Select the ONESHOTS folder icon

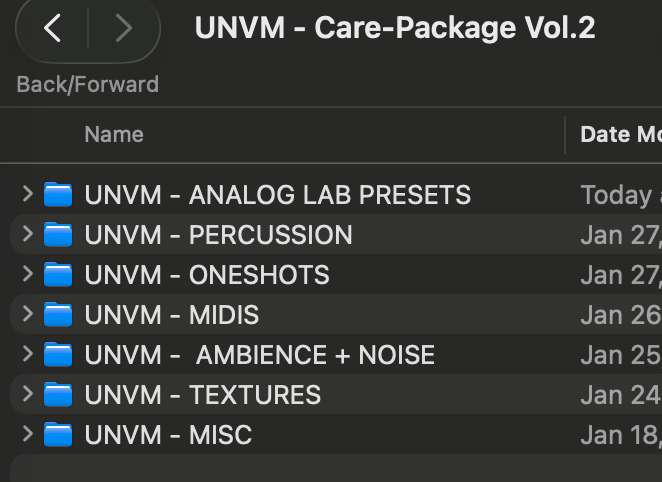[59, 275]
